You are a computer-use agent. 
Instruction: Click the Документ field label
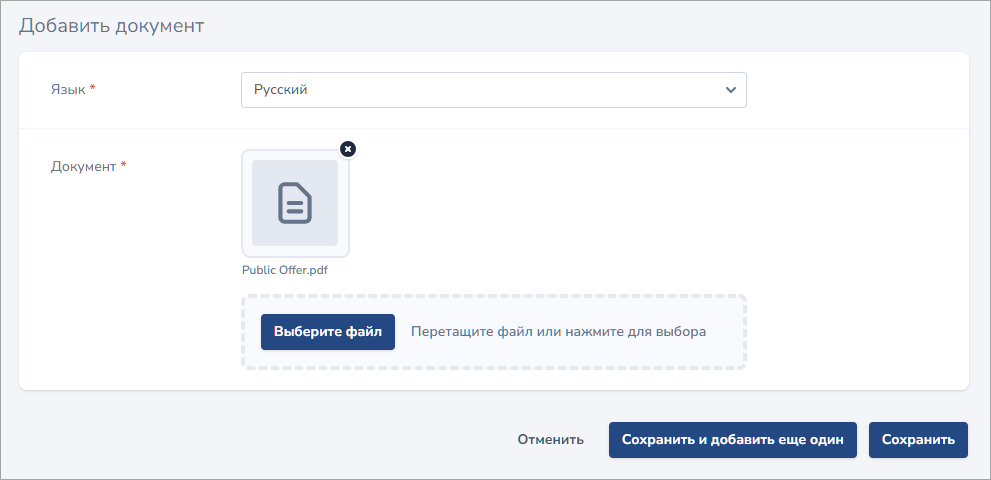83,167
